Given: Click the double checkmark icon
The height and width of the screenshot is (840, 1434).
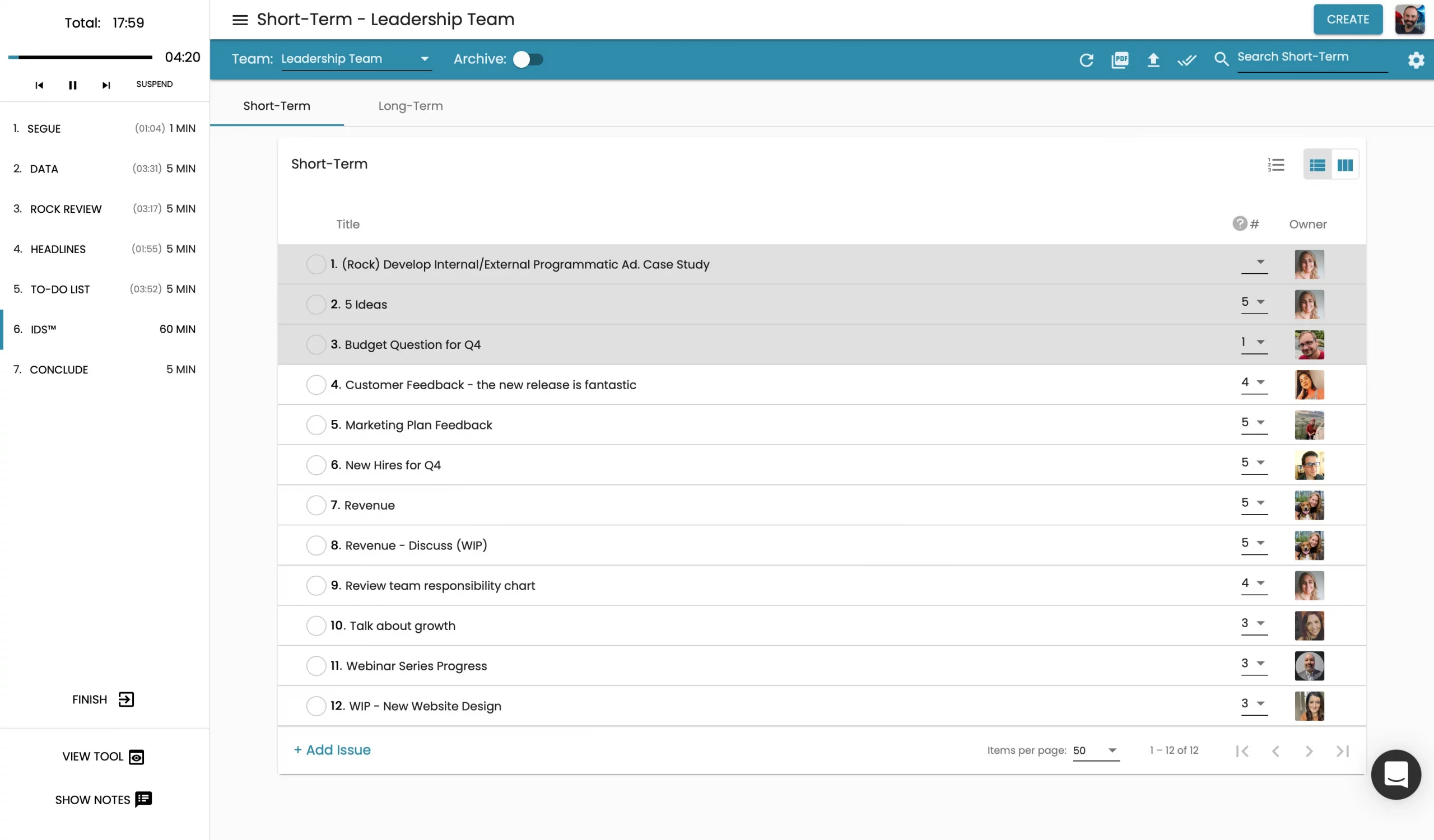Looking at the screenshot, I should (x=1186, y=60).
